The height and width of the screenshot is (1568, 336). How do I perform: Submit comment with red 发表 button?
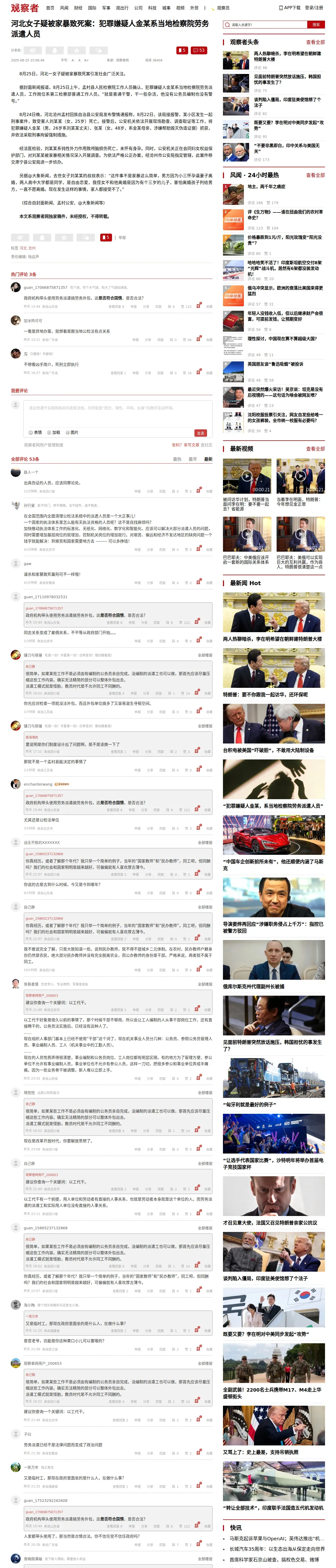coord(201,433)
